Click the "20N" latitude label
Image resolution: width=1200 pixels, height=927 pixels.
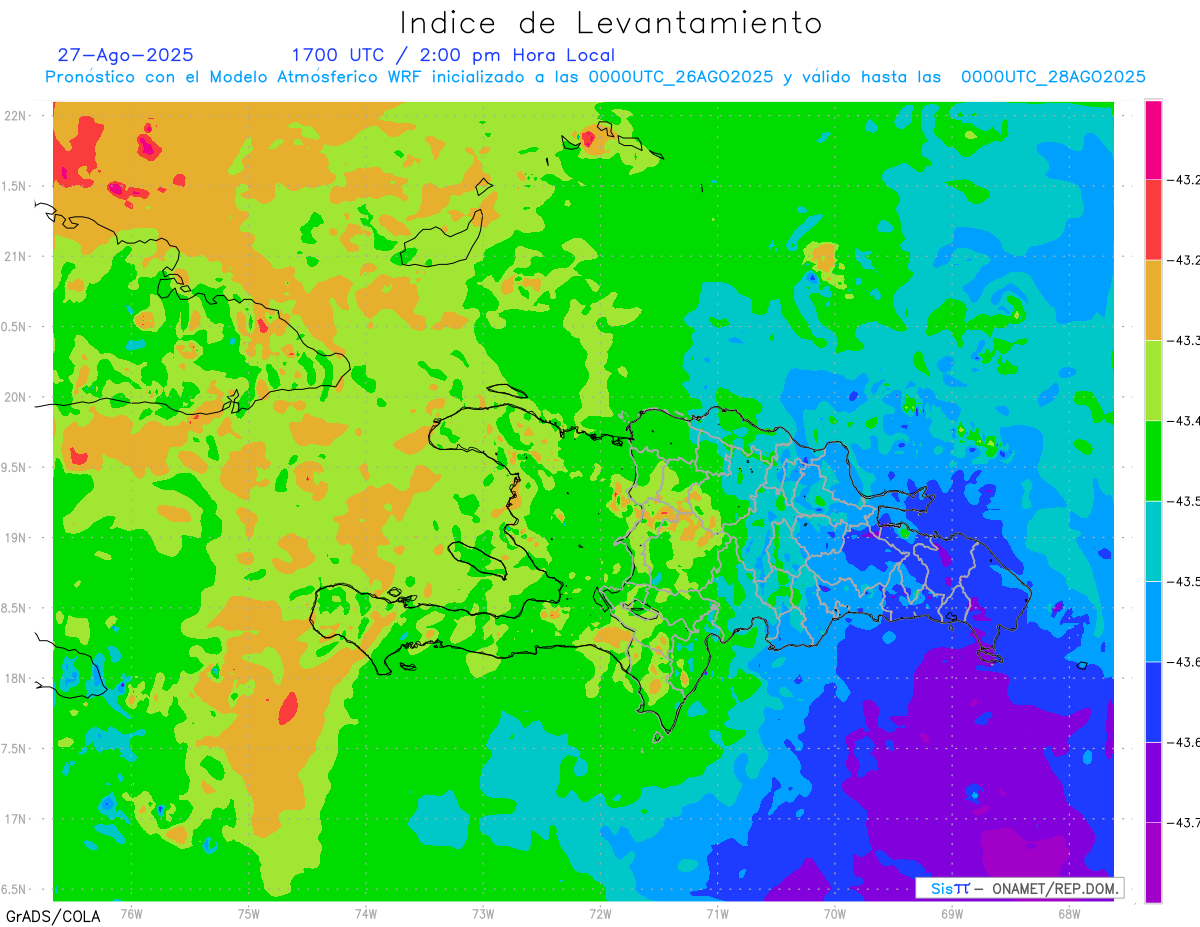click(17, 397)
